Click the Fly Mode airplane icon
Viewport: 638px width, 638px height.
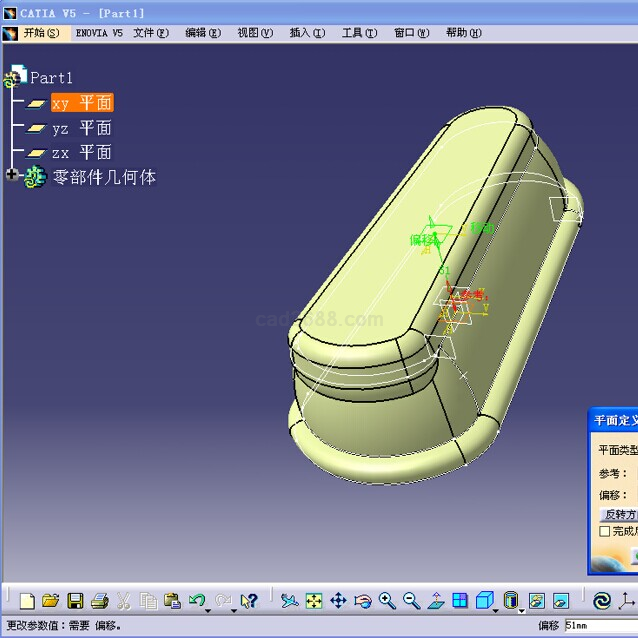(x=289, y=601)
